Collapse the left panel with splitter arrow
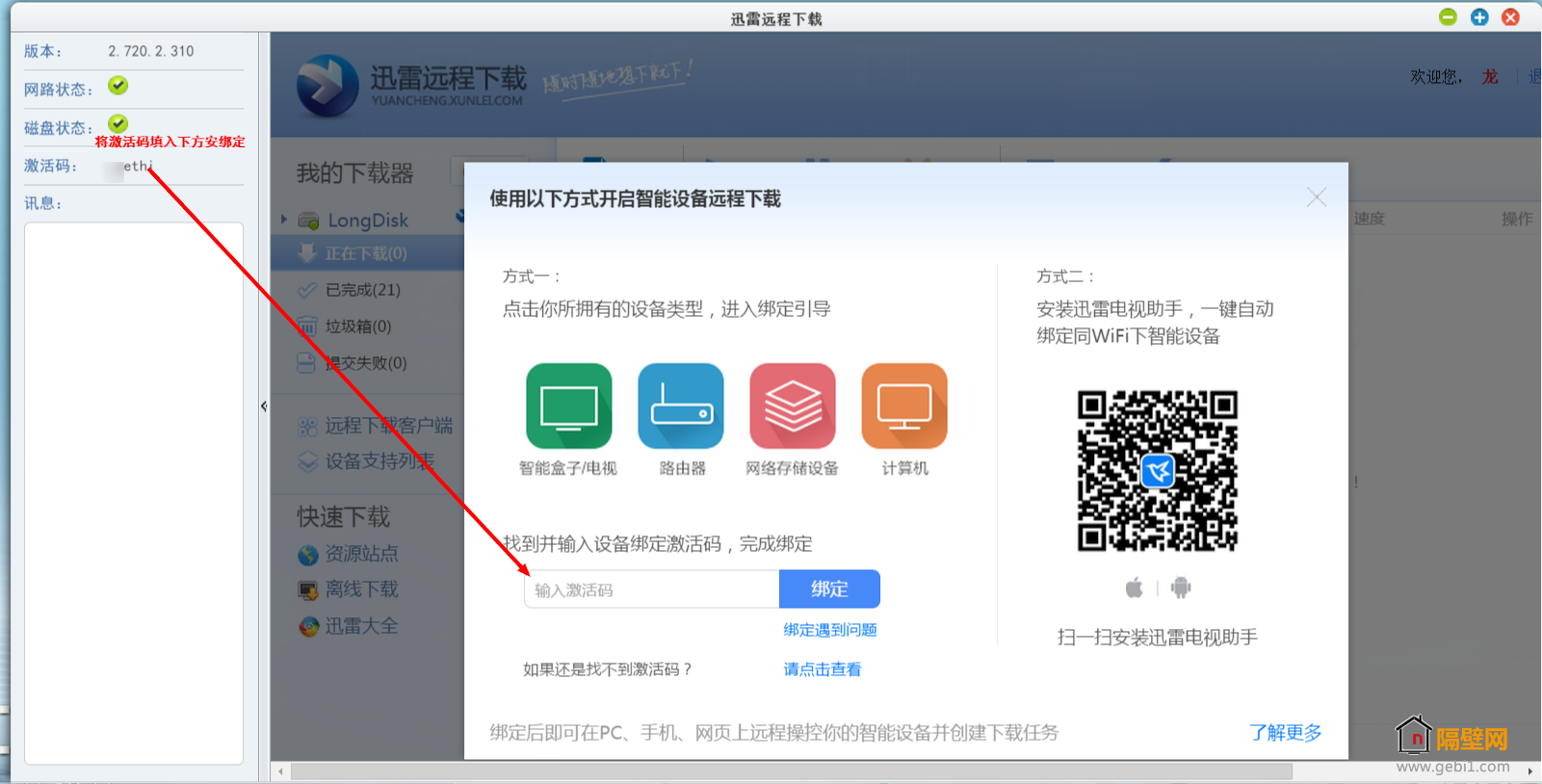 click(x=264, y=406)
